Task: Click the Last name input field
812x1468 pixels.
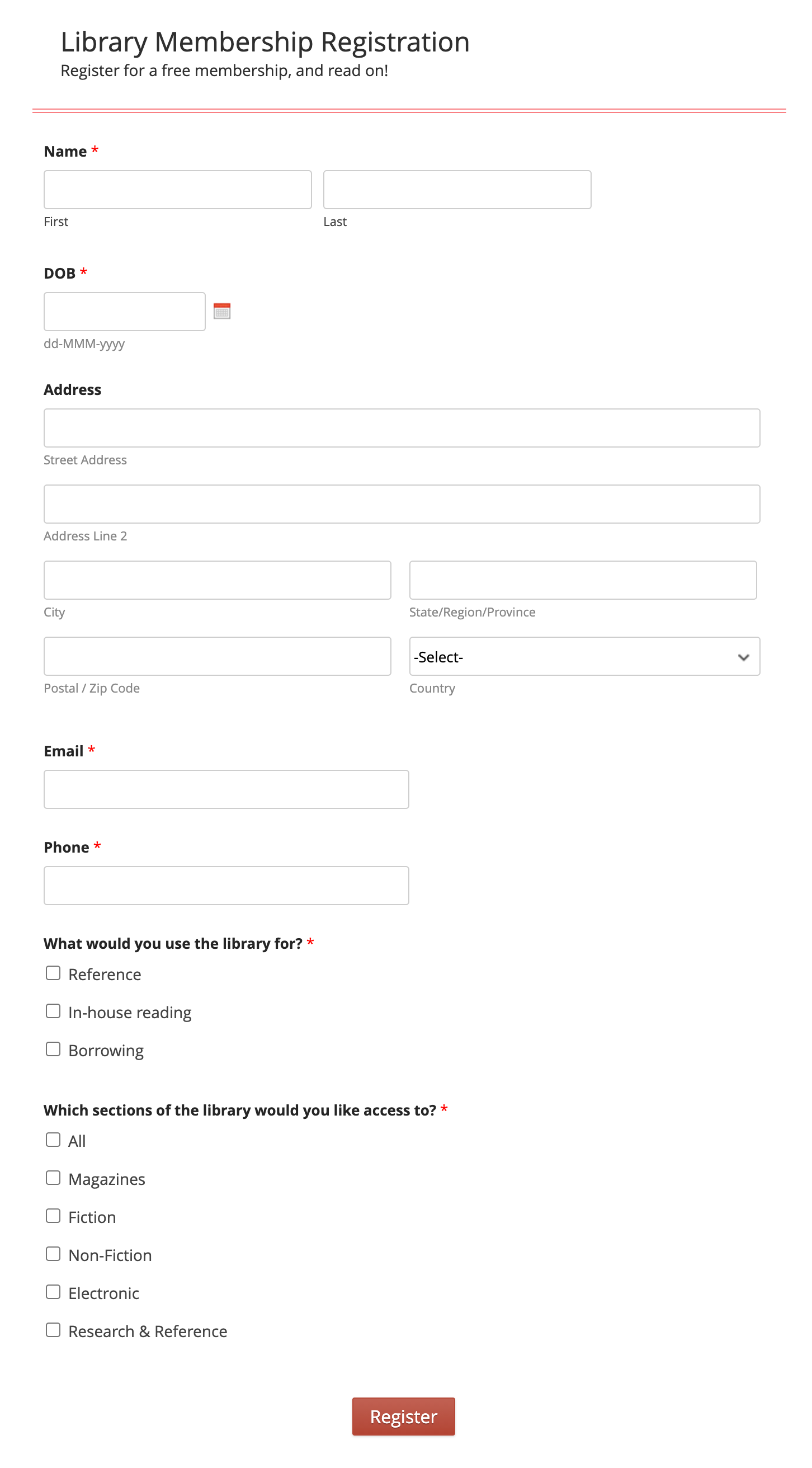Action: coord(456,189)
